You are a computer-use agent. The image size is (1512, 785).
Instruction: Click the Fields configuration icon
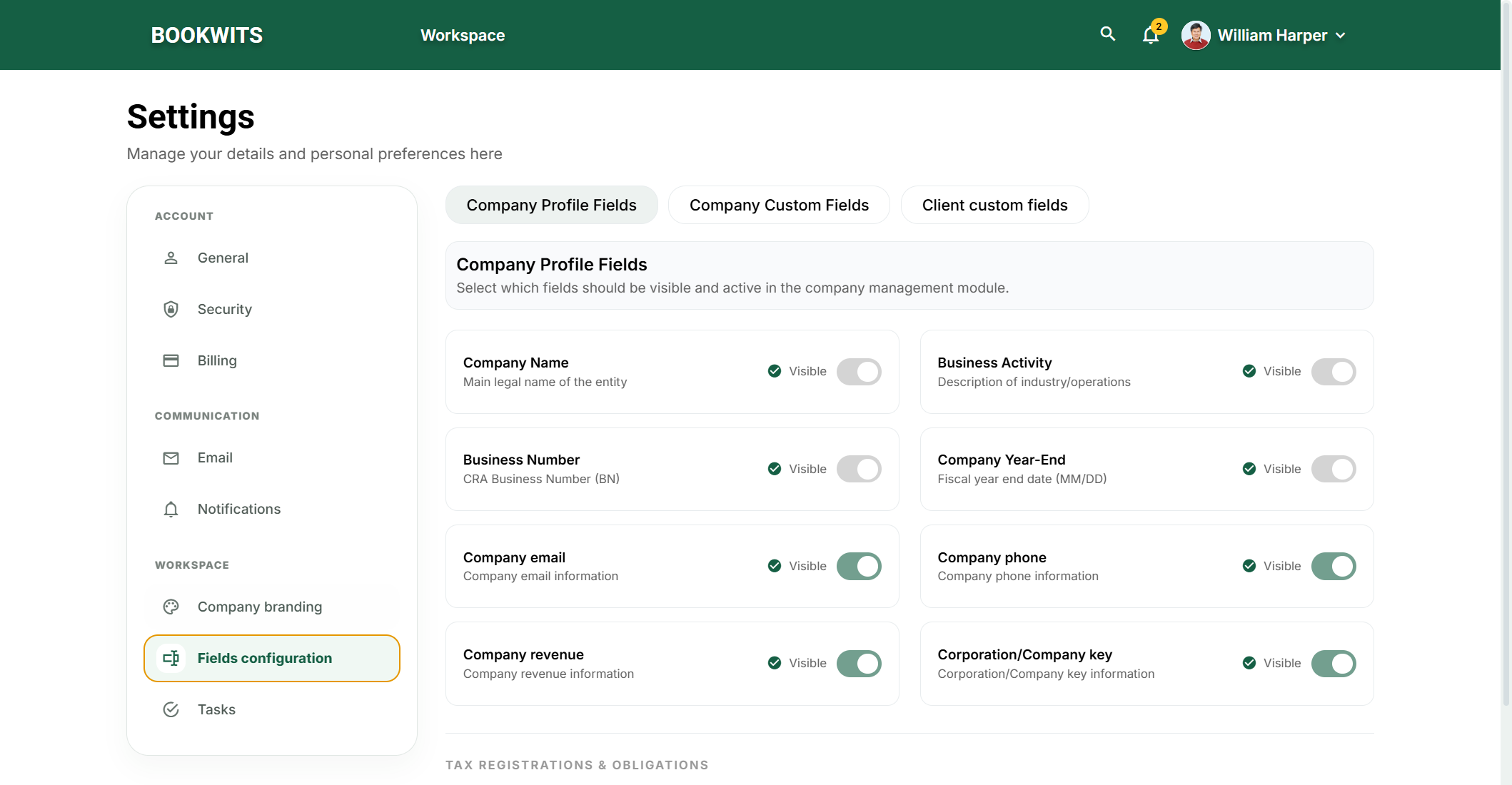coord(171,658)
